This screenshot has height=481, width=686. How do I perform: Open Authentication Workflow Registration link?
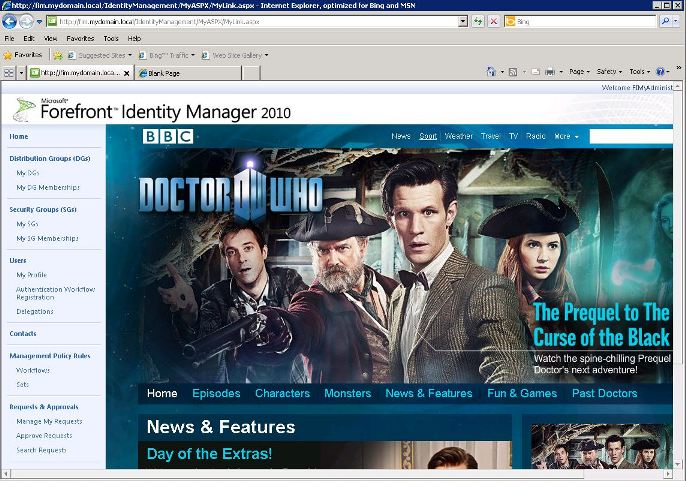56,293
